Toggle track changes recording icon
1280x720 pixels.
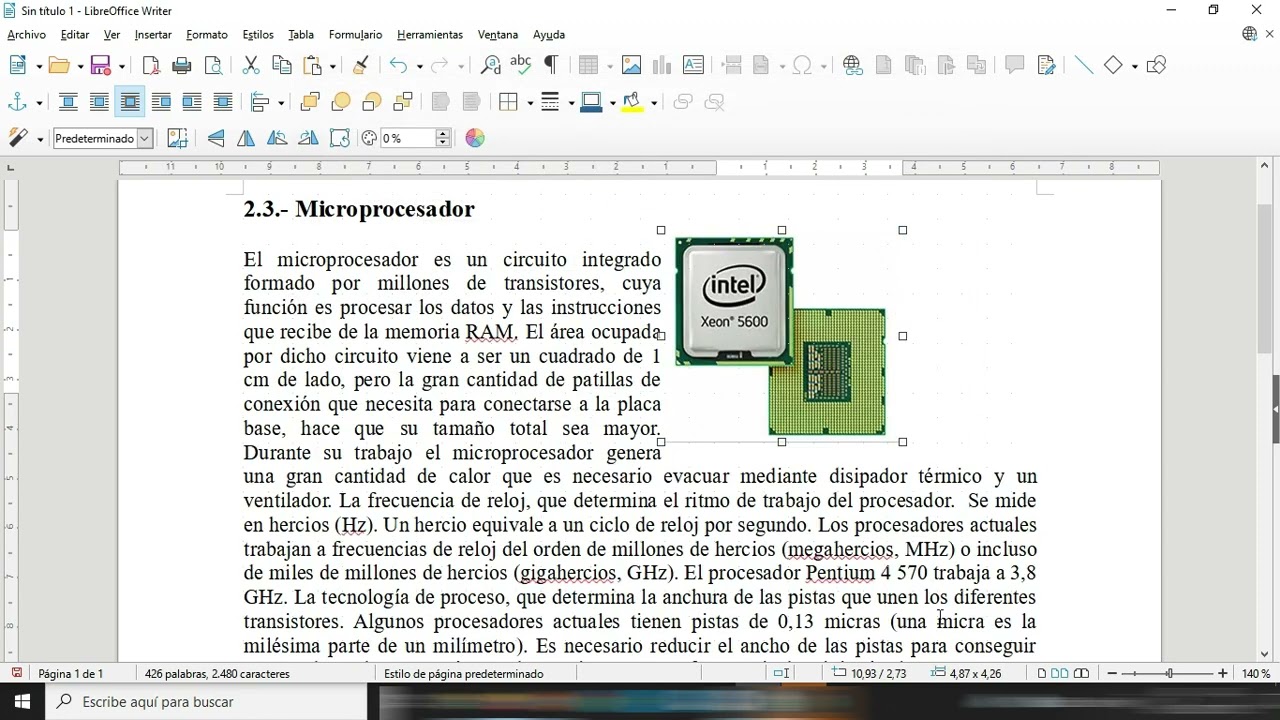pyautogui.click(x=1046, y=65)
